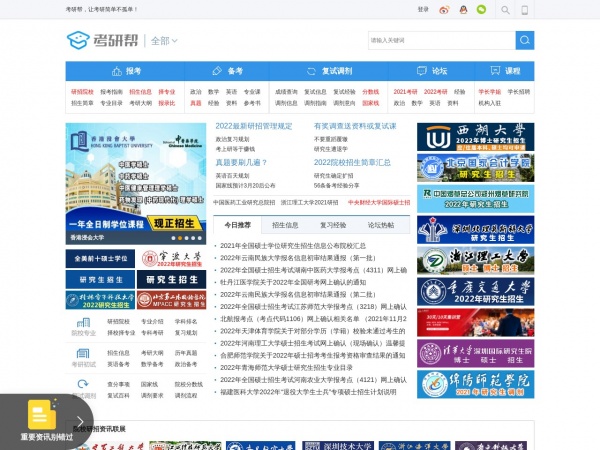Open 报考指南 under the 报考 menu
The height and width of the screenshot is (450, 600).
coord(111,92)
